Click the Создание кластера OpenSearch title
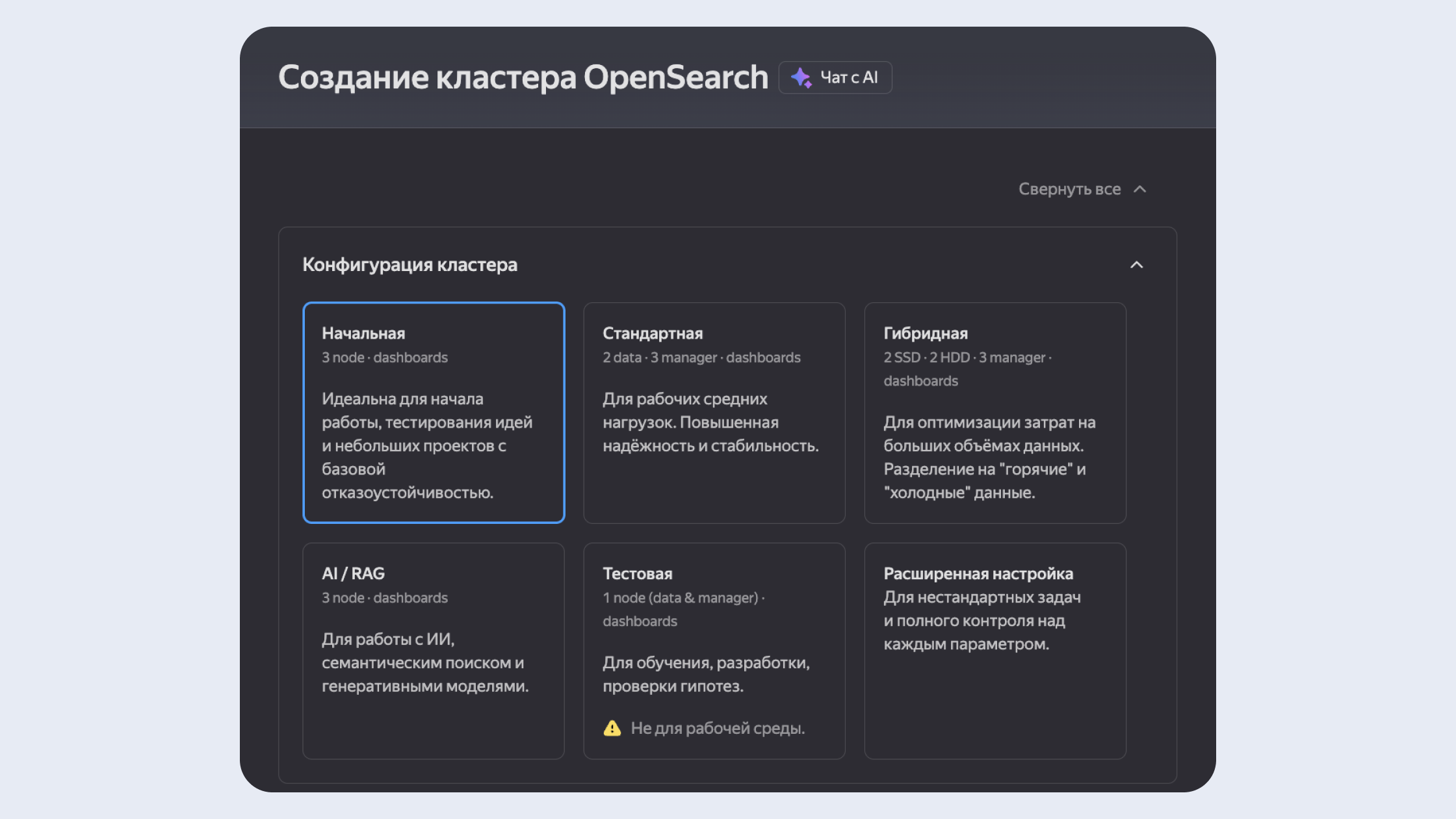Viewport: 1456px width, 819px height. [x=523, y=77]
